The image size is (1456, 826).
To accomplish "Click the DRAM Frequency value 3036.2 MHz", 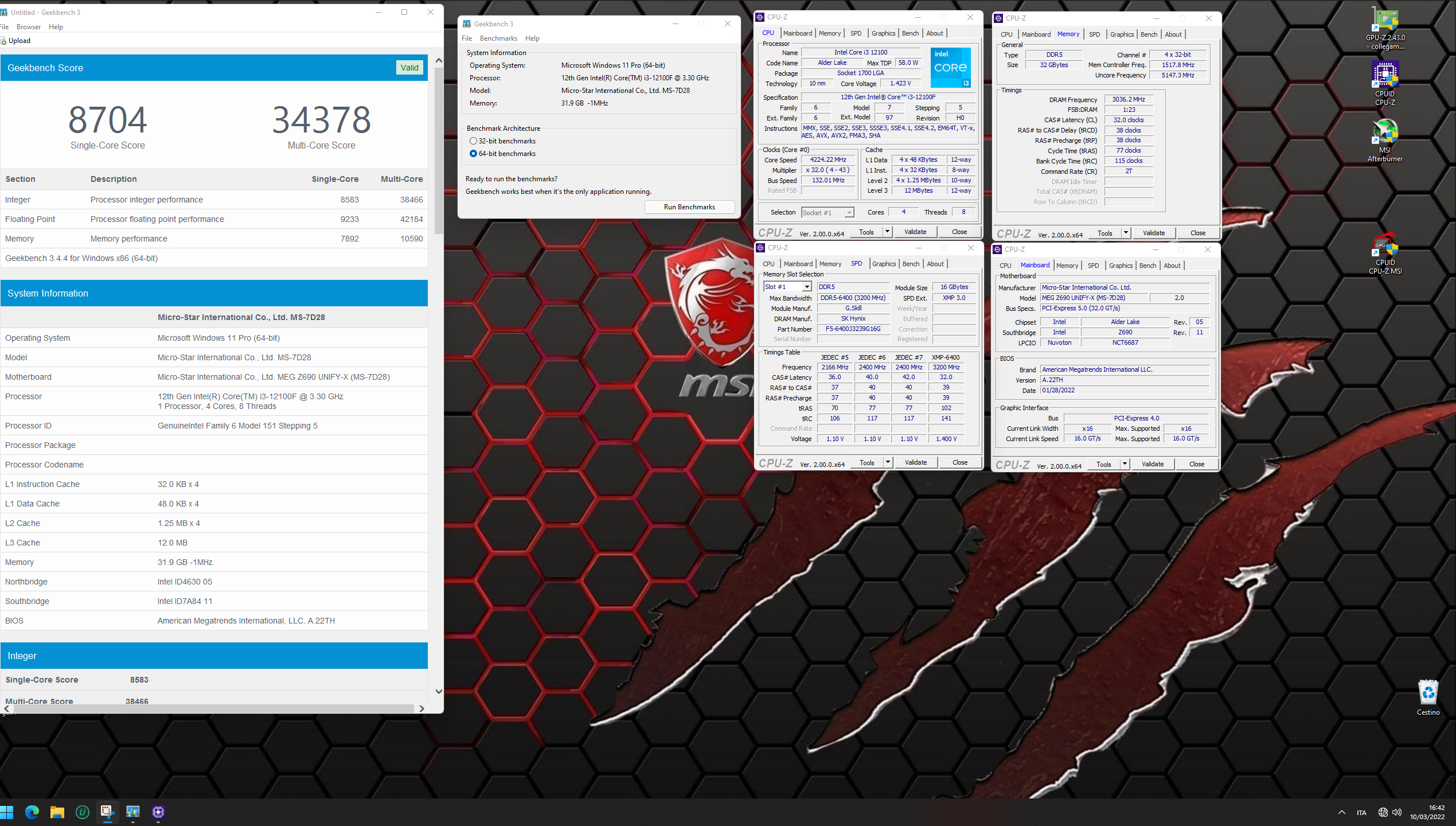I will tap(1128, 99).
